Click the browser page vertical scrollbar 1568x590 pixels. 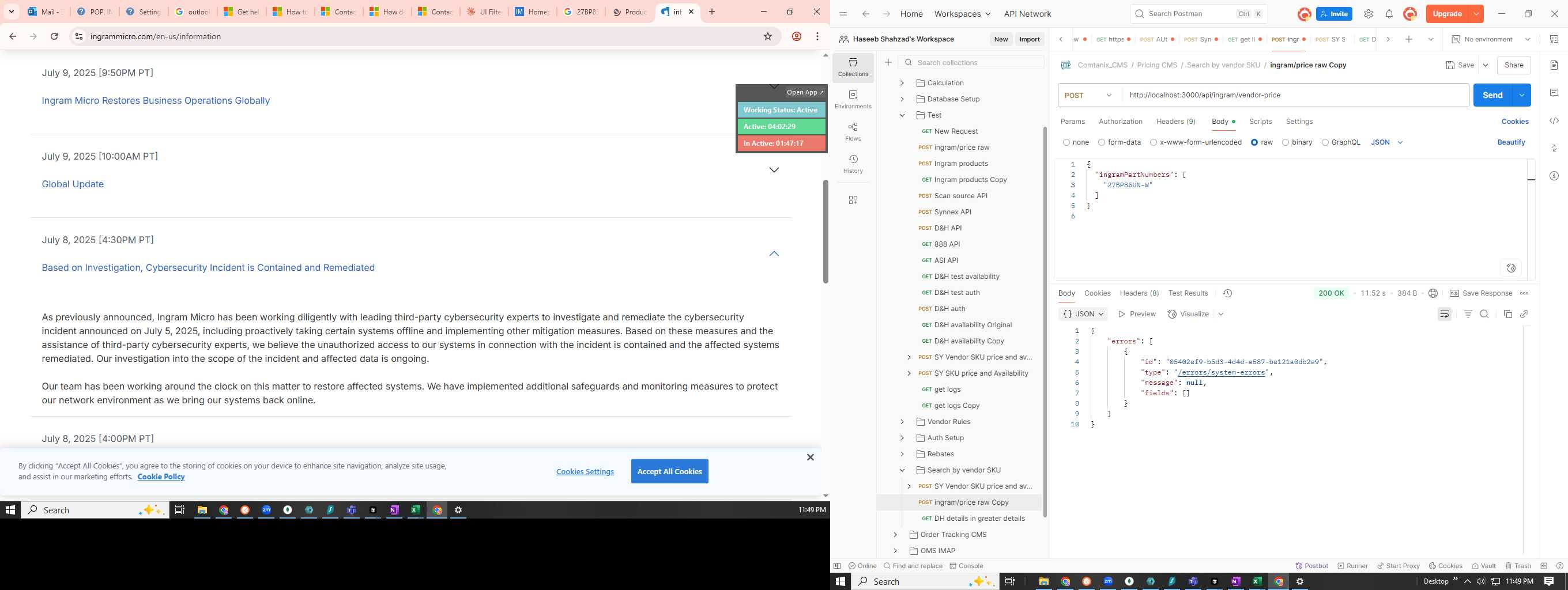[x=826, y=232]
